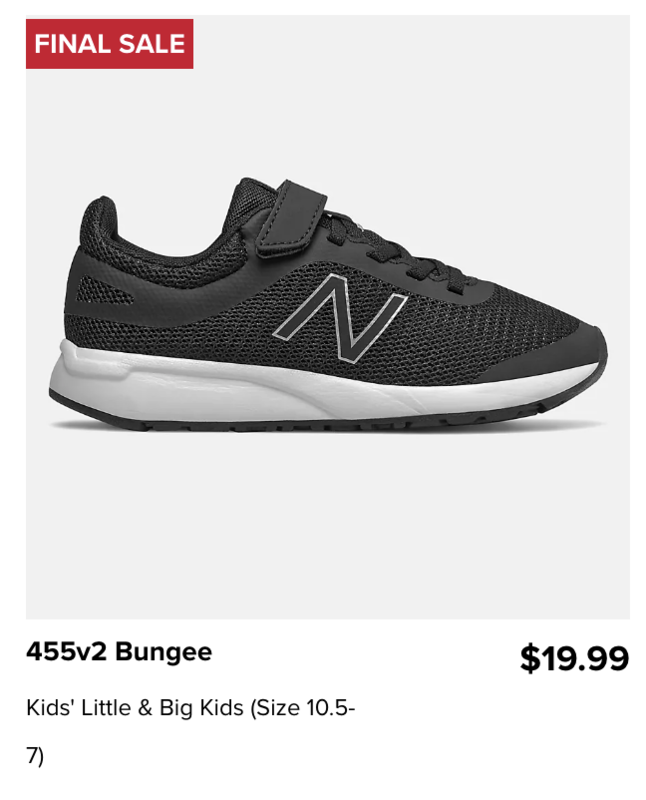Click the velcro strap on the shoe

click(x=291, y=219)
